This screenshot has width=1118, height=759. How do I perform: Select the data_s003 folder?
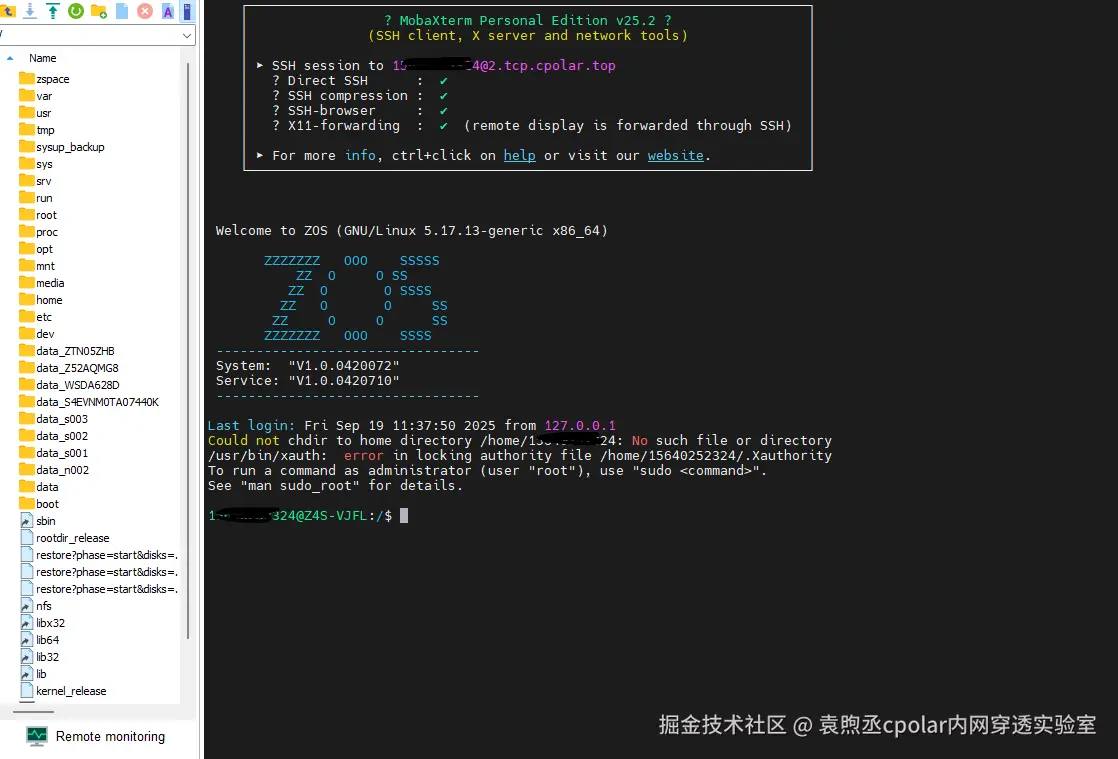click(x=62, y=419)
